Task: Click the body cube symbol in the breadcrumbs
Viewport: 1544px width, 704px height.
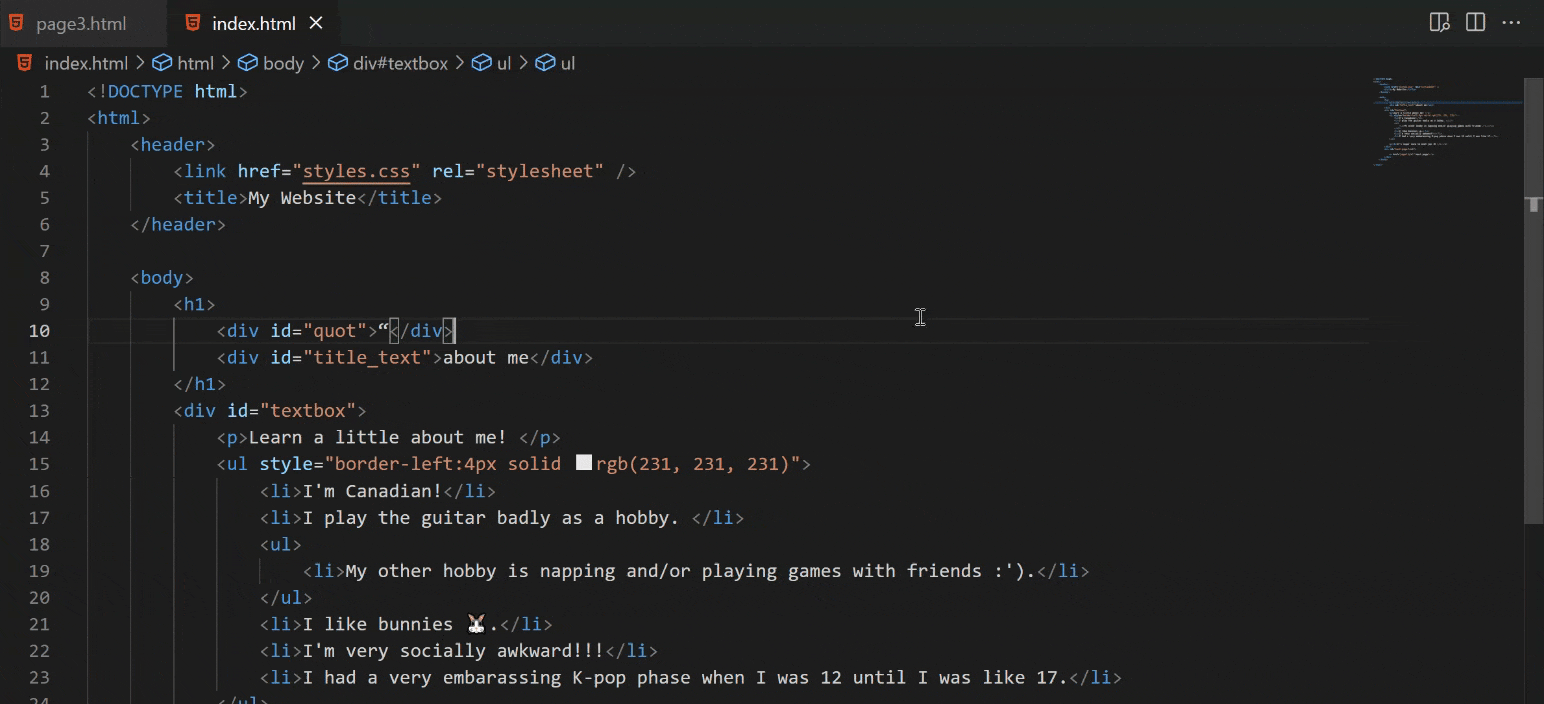Action: coord(247,62)
